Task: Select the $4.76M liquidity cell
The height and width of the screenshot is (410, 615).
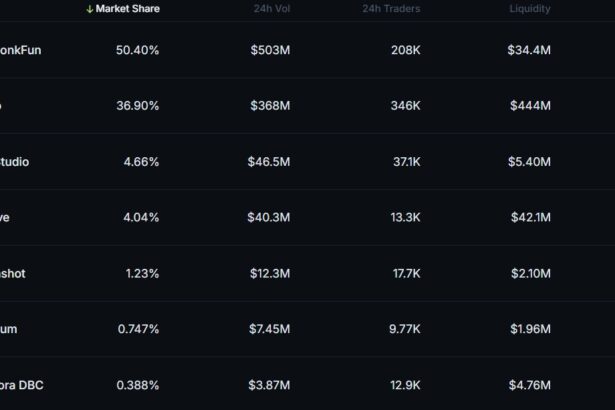Action: pos(528,385)
